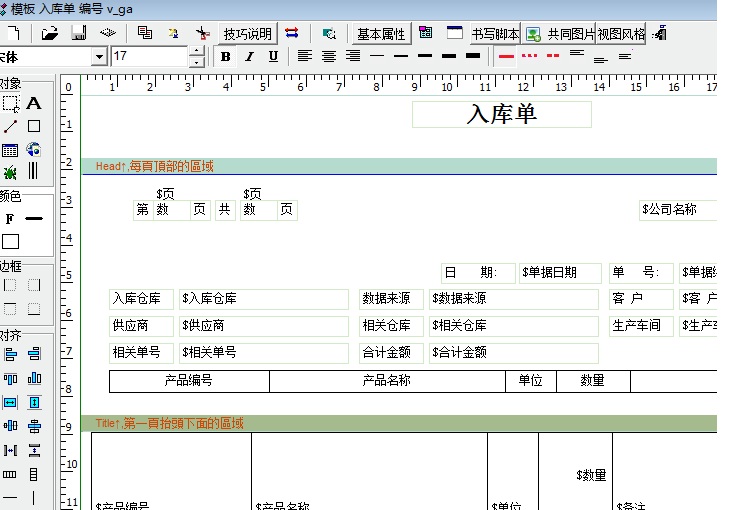Open the font name dropdown
Viewport: 733px width, 510px height.
[x=98, y=57]
